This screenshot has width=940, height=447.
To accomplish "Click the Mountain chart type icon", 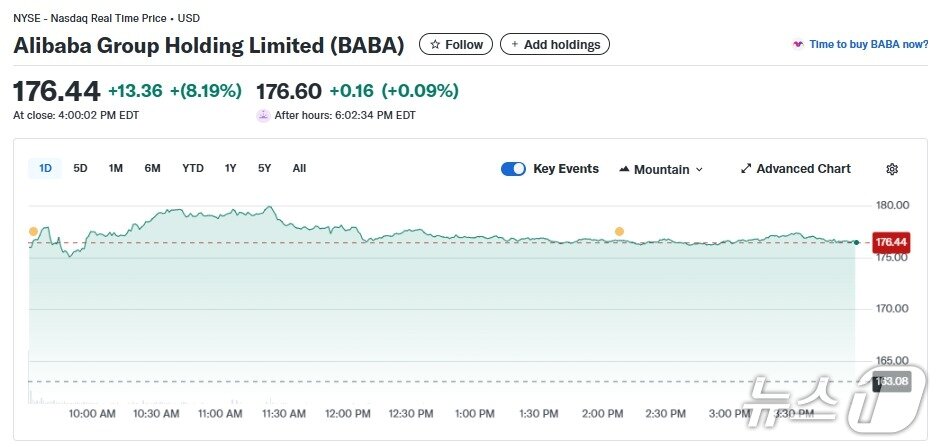I will tap(625, 169).
